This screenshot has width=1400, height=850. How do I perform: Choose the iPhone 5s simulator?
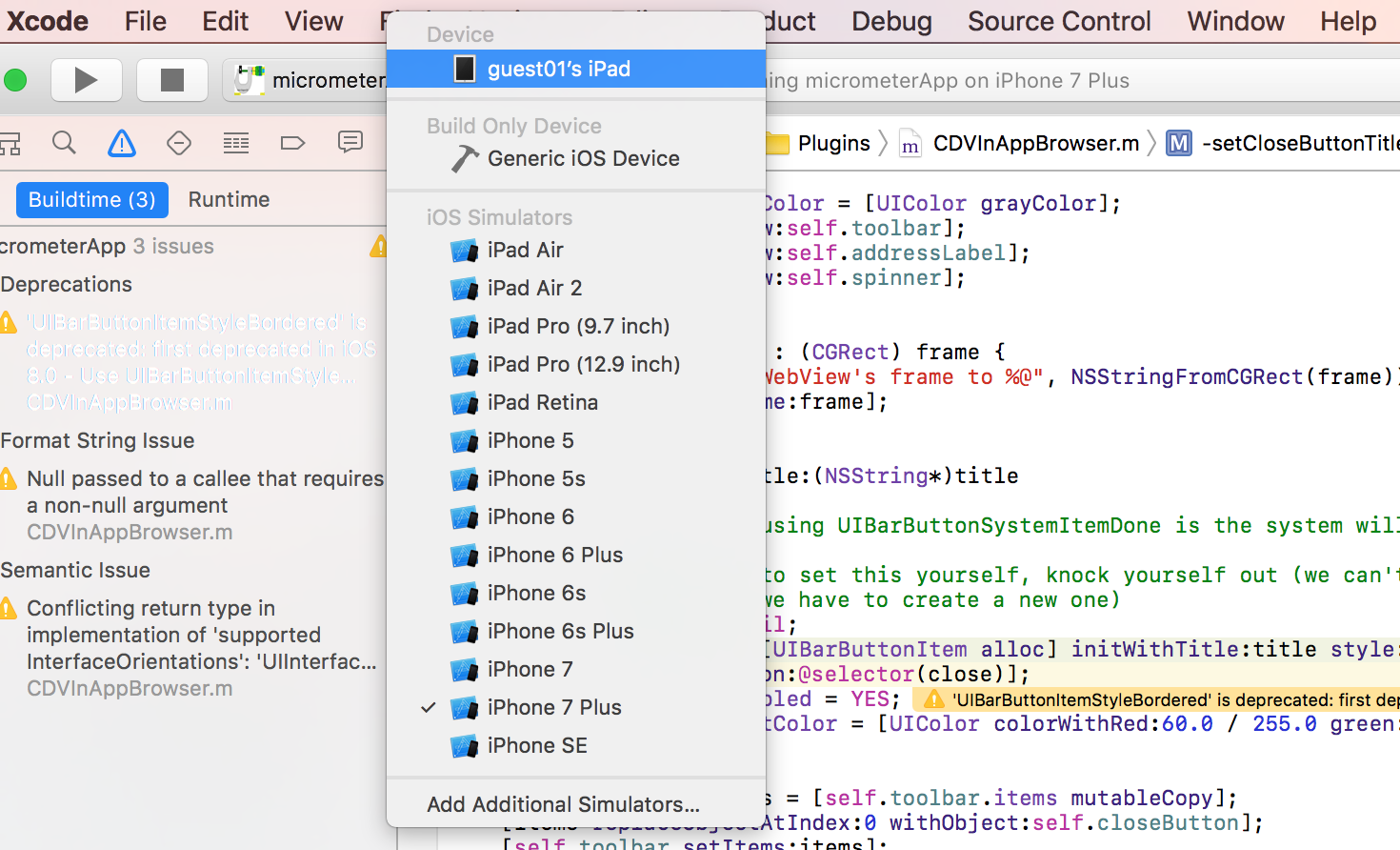[x=576, y=478]
